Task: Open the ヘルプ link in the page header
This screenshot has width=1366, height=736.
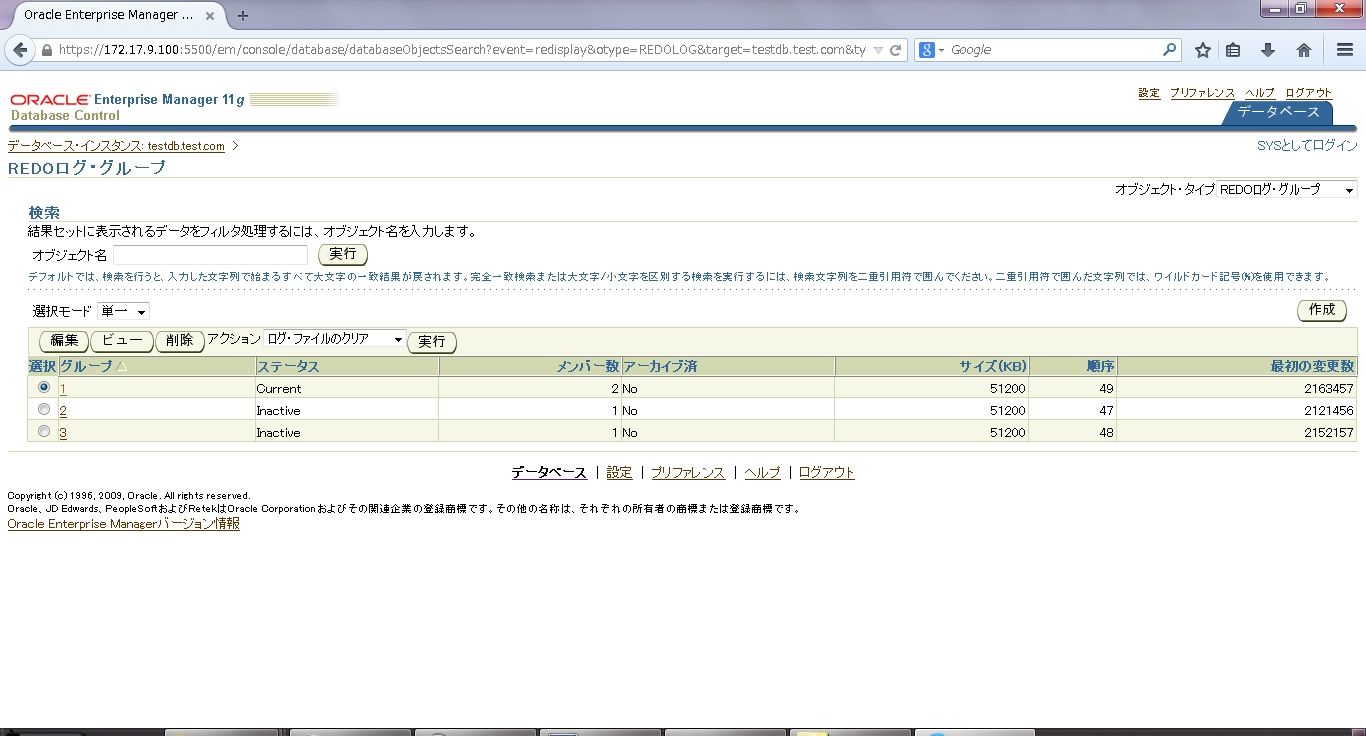Action: (x=1260, y=93)
